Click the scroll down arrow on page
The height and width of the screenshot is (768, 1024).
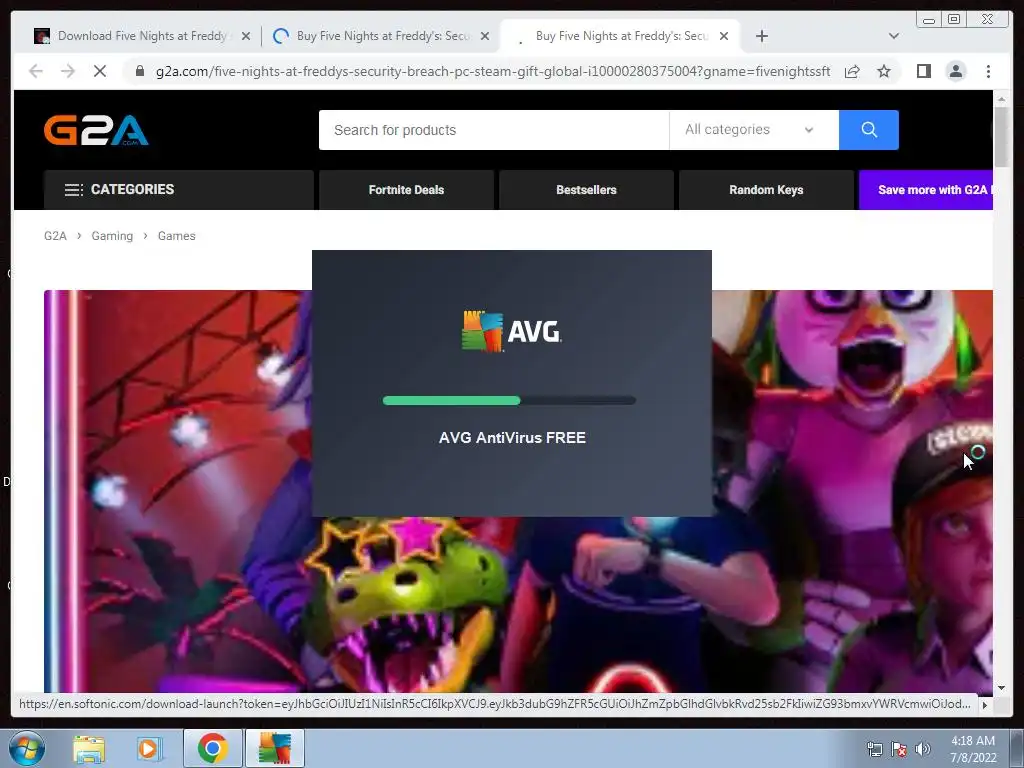pyautogui.click(x=1001, y=687)
